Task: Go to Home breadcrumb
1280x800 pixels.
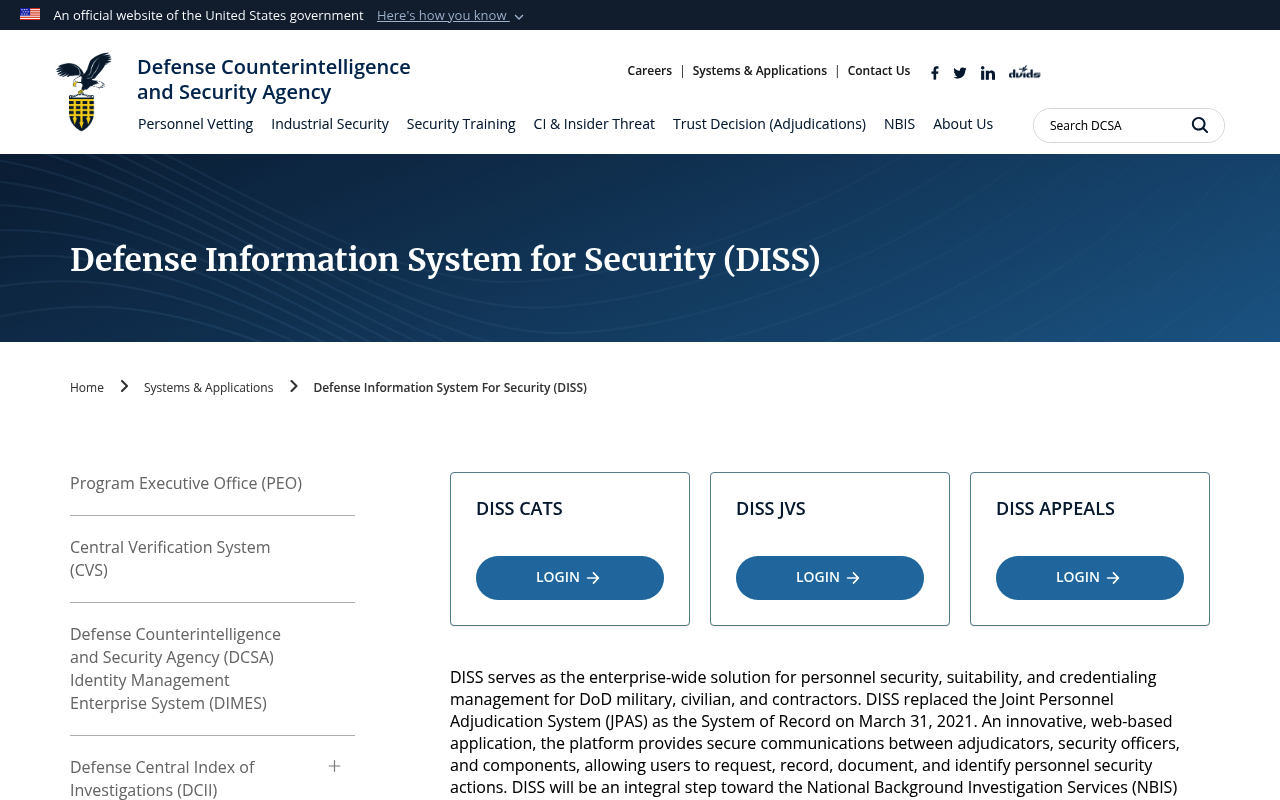Action: [x=87, y=388]
